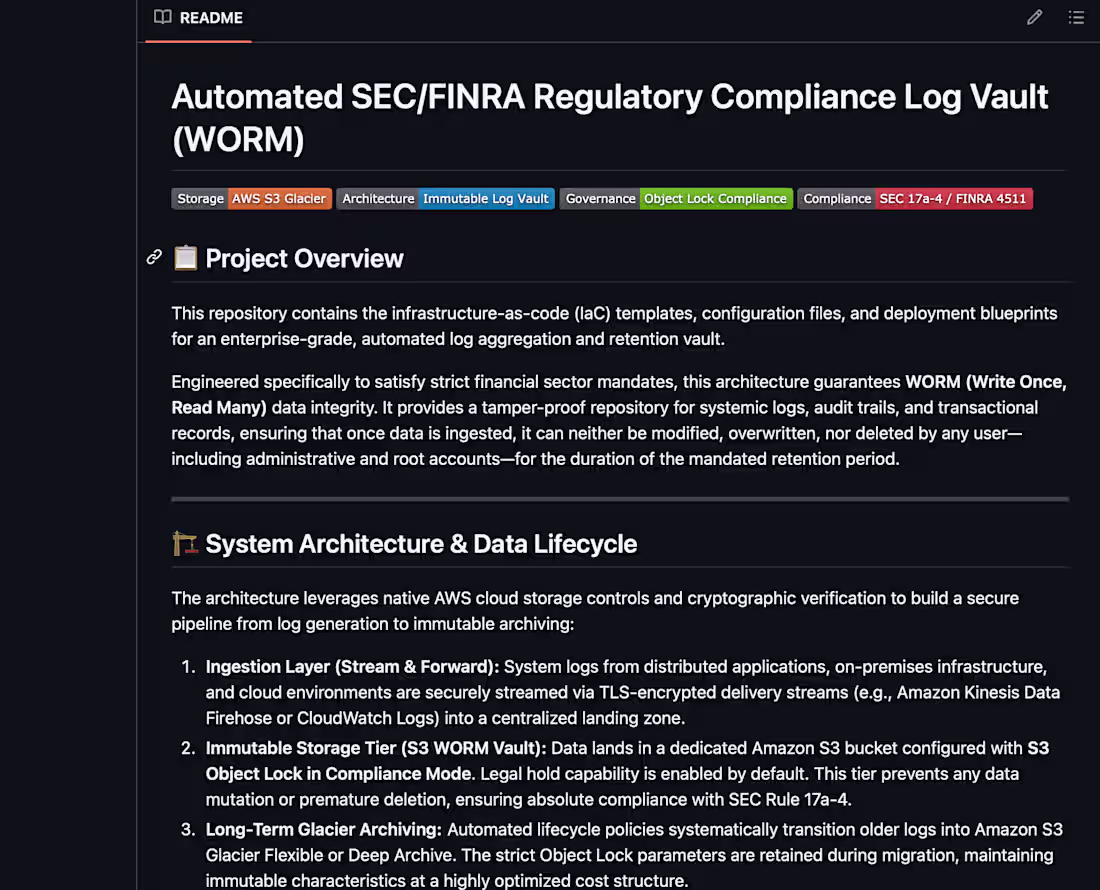Click the bold text WORM (Write Once,

986,382
